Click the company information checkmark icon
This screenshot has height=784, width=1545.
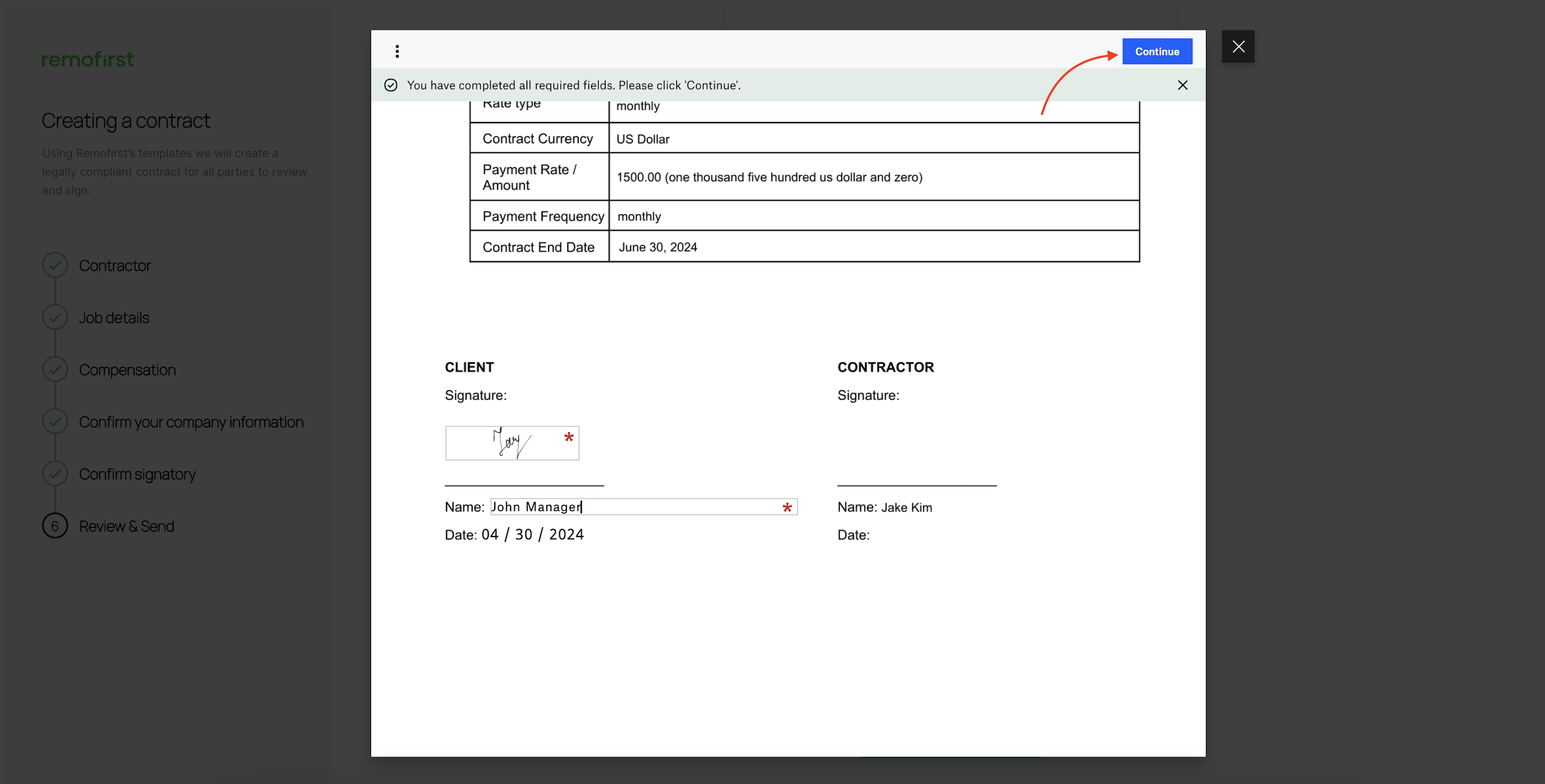55,422
